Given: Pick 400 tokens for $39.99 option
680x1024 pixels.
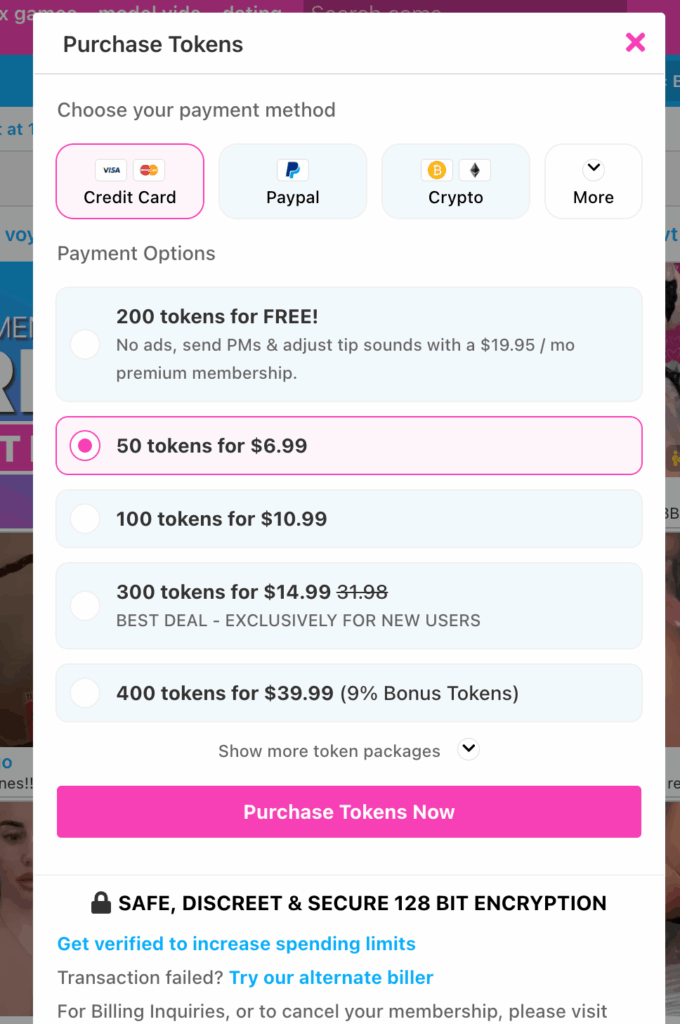Looking at the screenshot, I should click(85, 693).
